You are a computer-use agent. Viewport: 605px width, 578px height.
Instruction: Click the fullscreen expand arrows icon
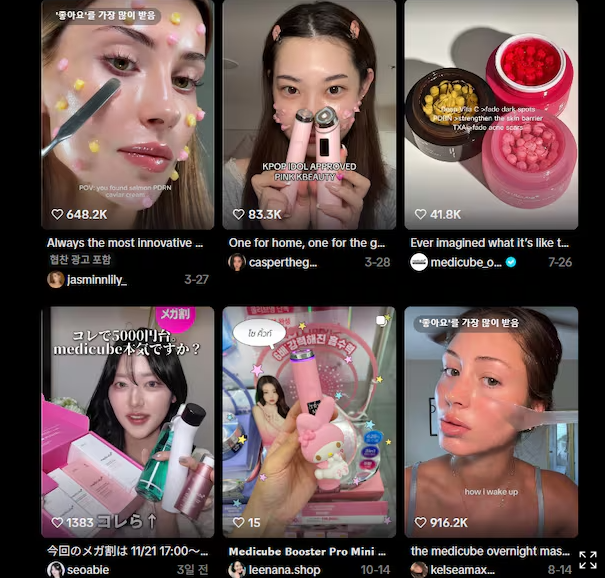[x=588, y=560]
